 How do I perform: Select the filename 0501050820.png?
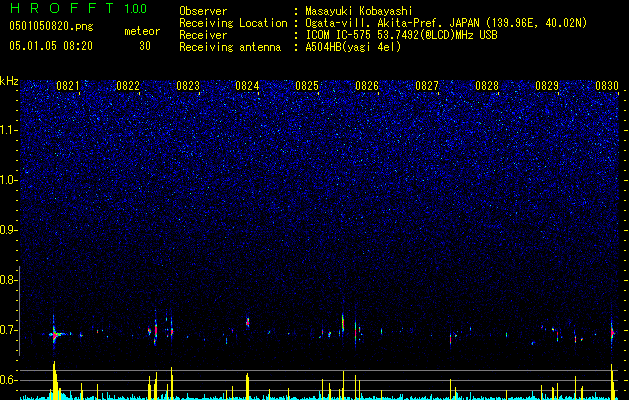point(51,26)
